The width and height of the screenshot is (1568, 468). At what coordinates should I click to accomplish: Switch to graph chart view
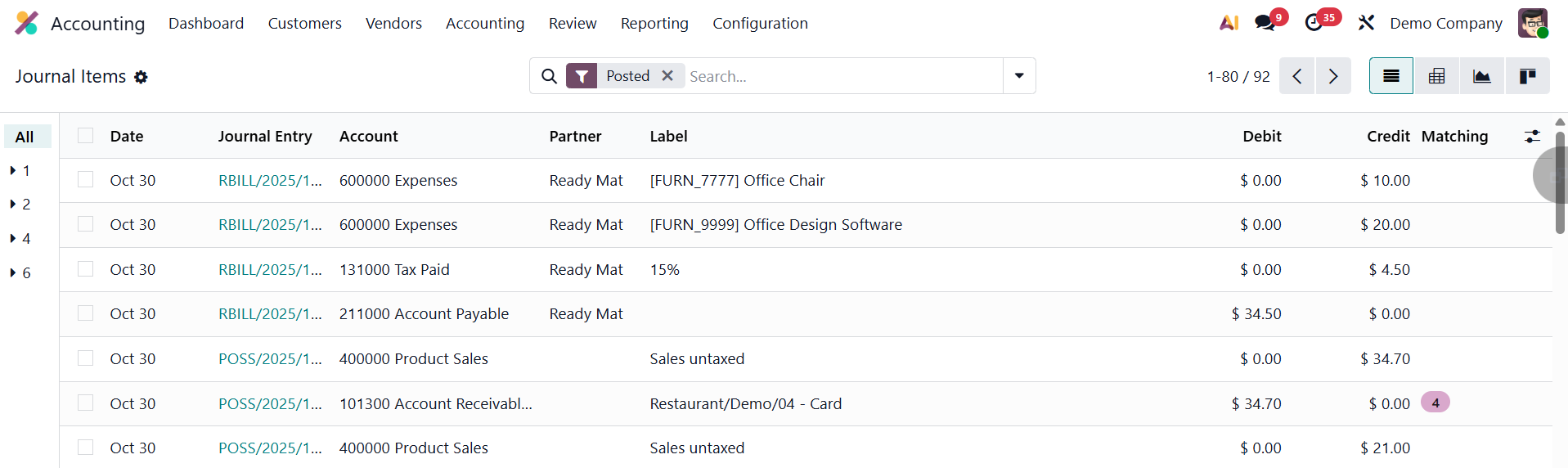pos(1481,76)
